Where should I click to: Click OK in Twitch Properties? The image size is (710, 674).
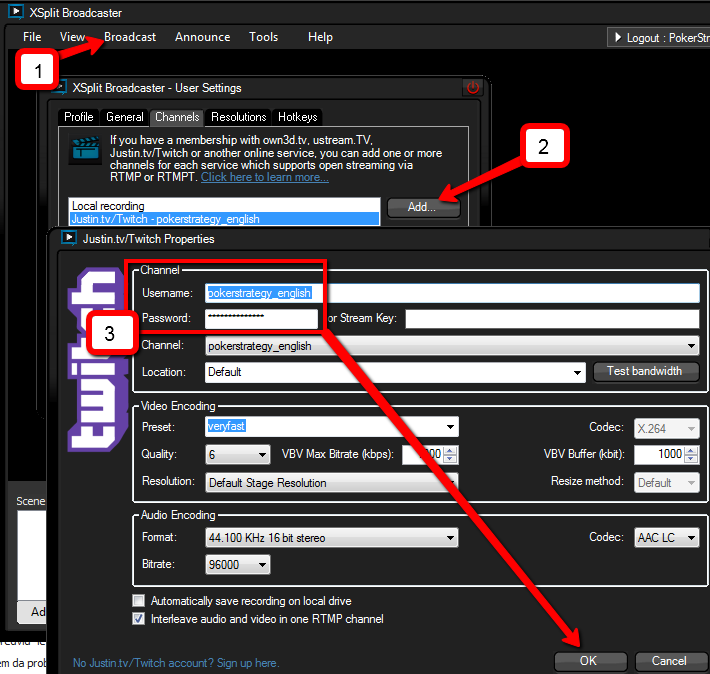tap(590, 661)
